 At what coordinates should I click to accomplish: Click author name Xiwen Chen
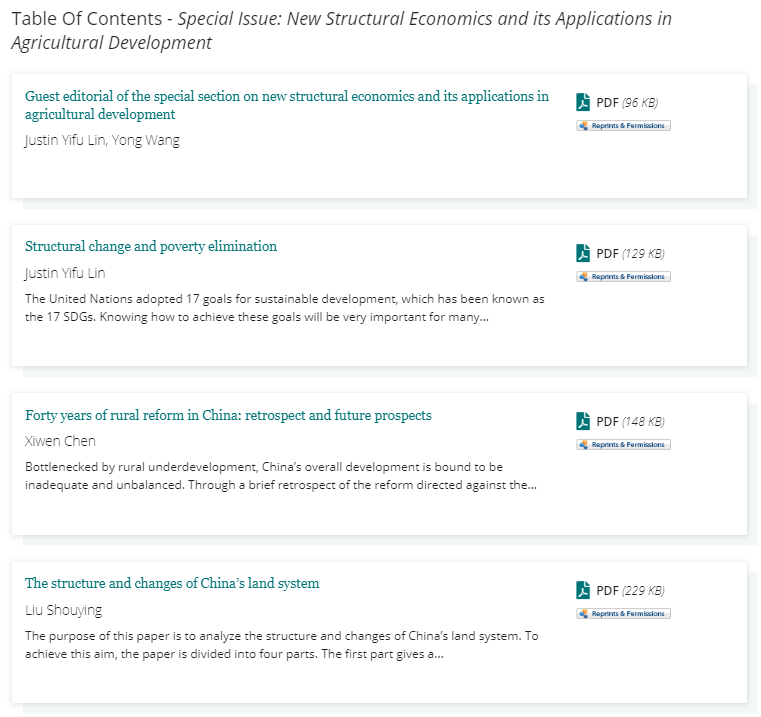(61, 441)
